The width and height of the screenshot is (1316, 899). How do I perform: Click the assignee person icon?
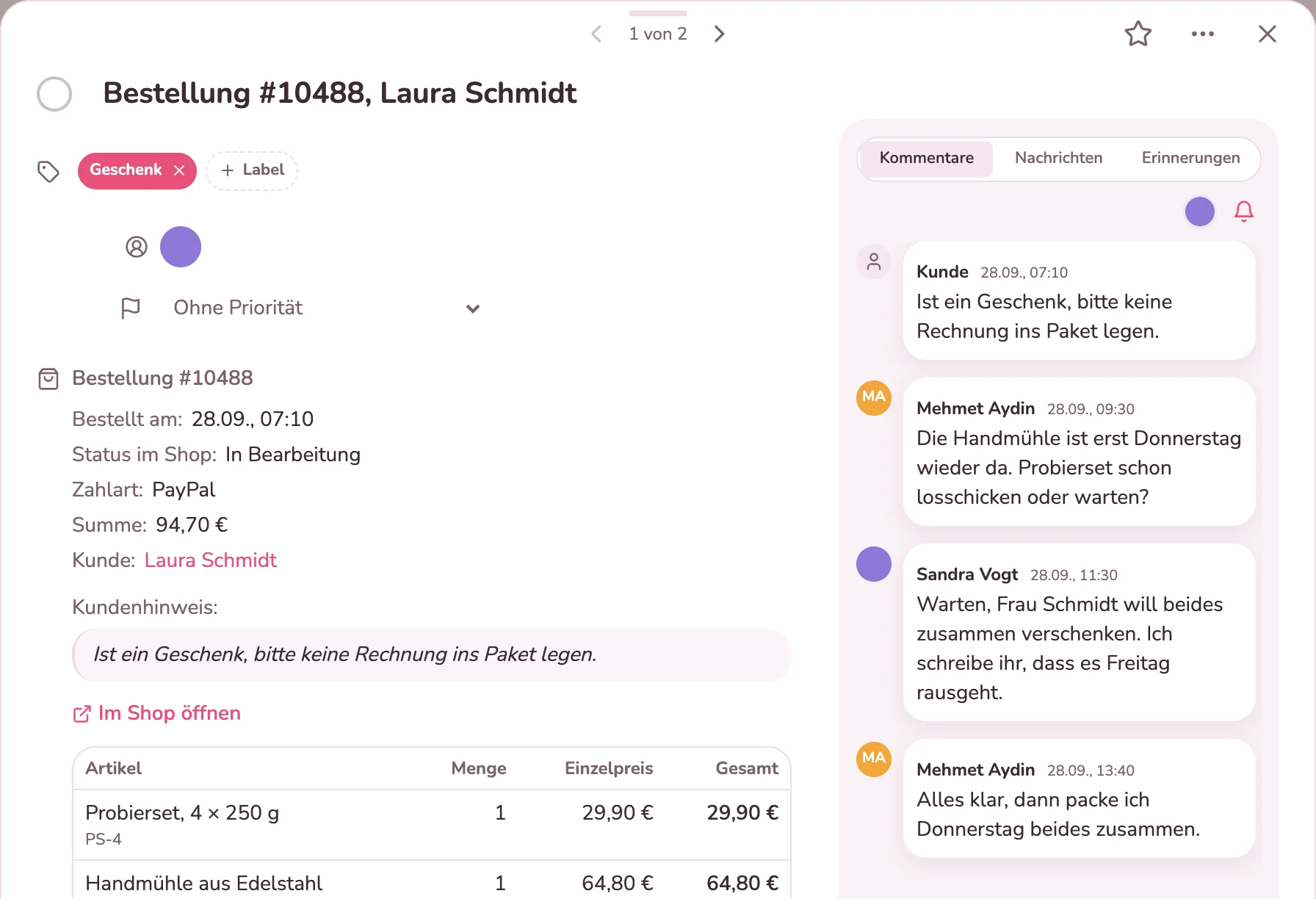pyautogui.click(x=137, y=247)
